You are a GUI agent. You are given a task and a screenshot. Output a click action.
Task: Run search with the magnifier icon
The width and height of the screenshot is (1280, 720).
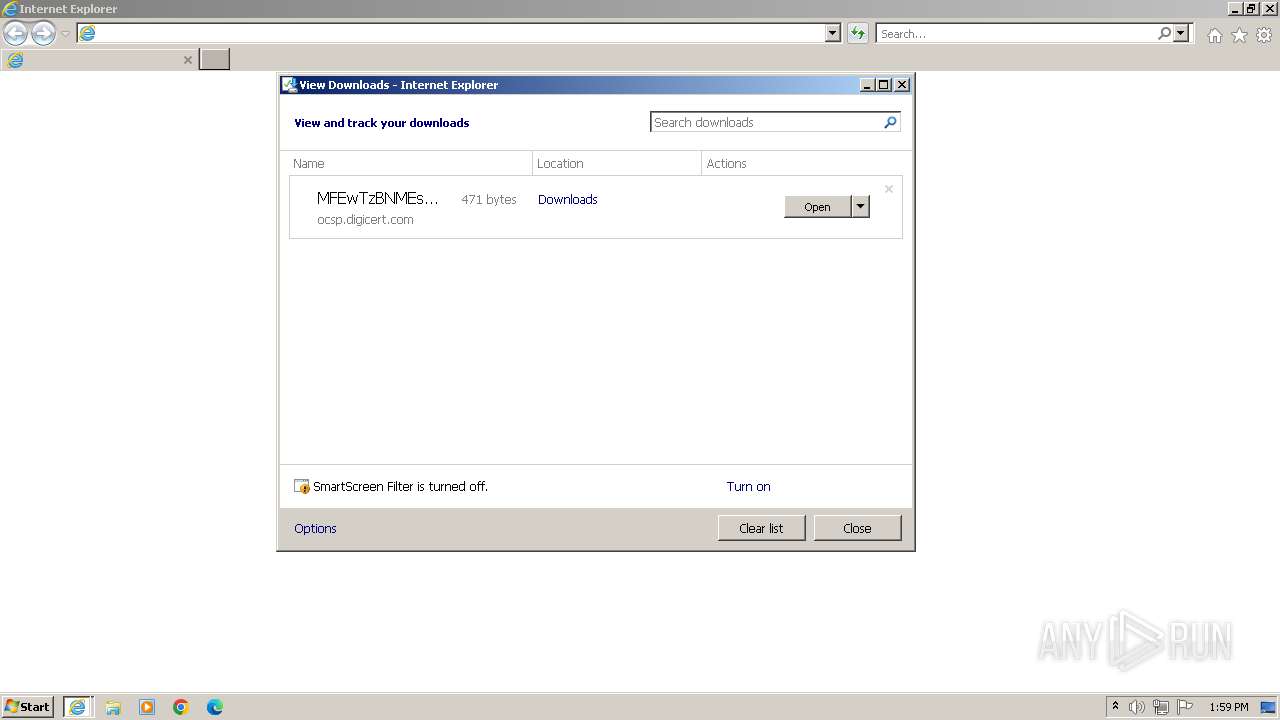pos(1164,33)
